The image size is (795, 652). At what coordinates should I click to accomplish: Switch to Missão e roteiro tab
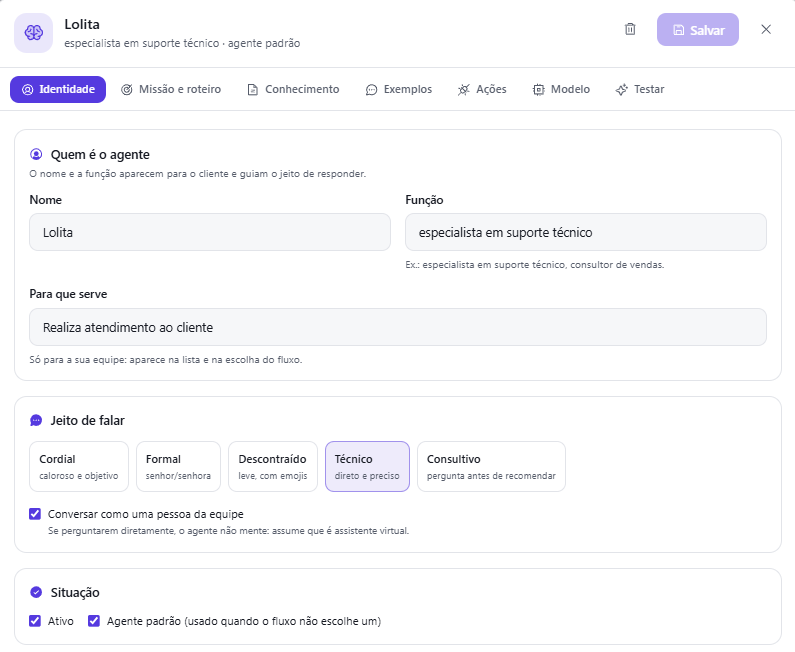(171, 89)
